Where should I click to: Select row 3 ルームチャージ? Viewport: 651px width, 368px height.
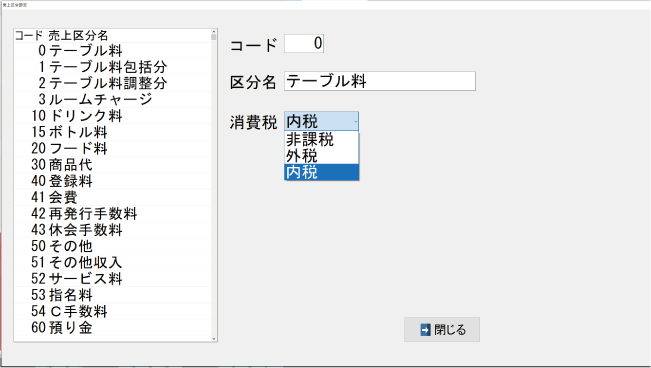point(113,99)
